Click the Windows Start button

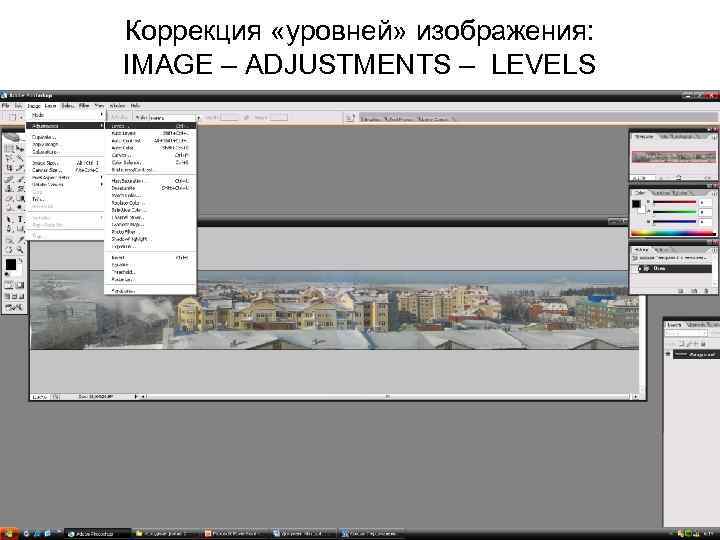click(10, 534)
